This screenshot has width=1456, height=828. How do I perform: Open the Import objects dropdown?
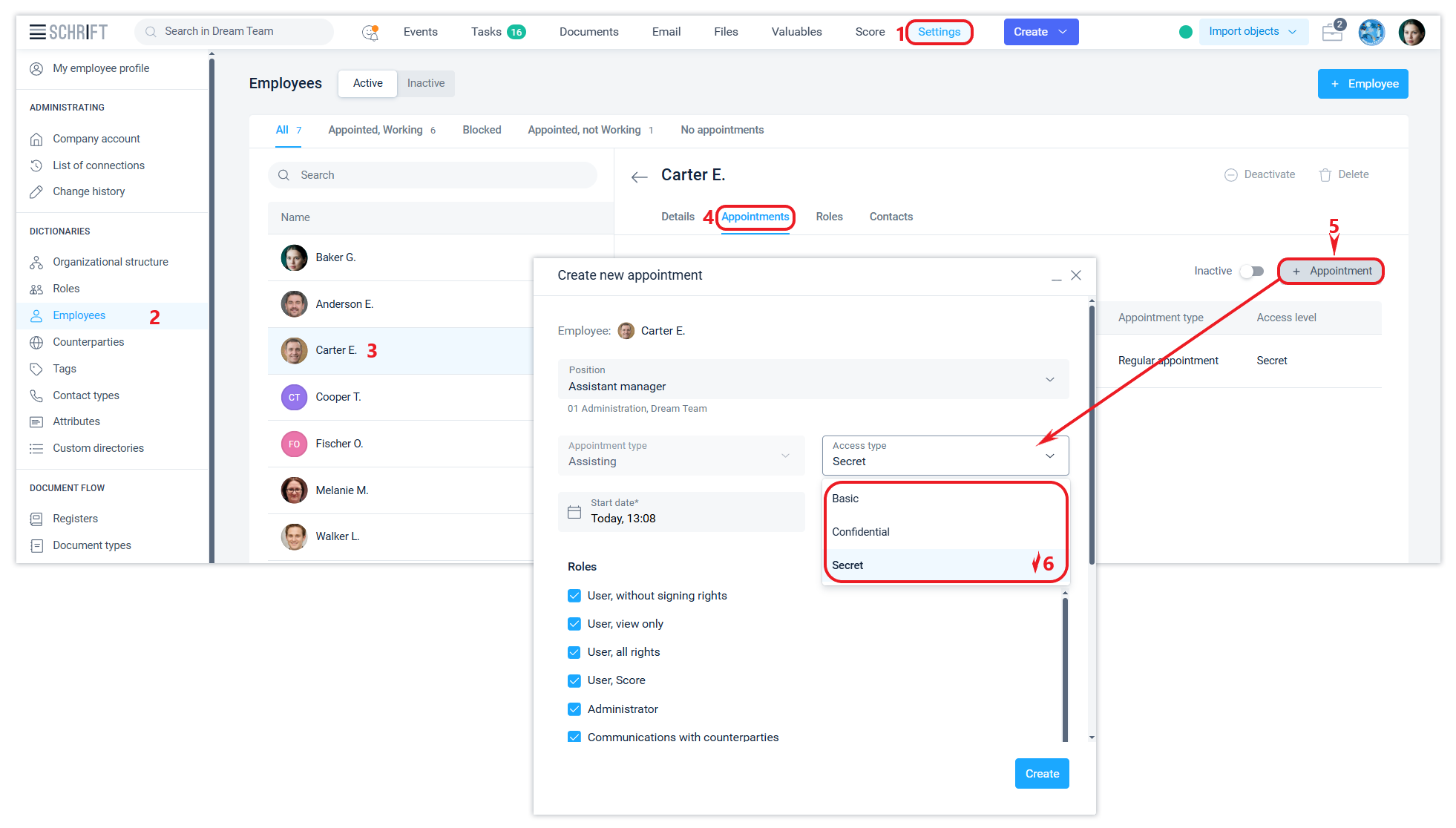(1253, 32)
